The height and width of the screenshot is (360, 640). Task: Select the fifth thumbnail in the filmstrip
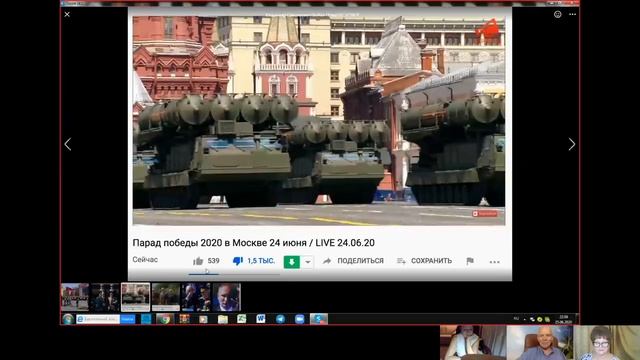(x=196, y=297)
